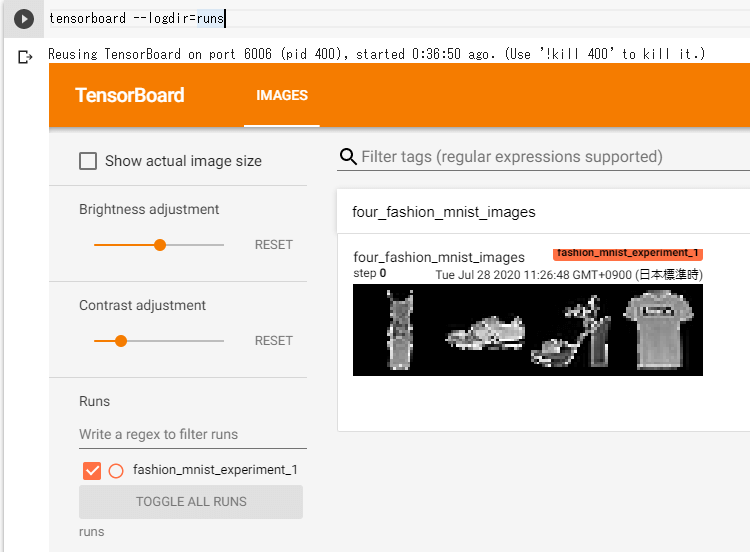Viewport: 750px width, 552px height.
Task: Click the orange fashion_mnist_experiment_1 run label
Action: click(x=628, y=254)
